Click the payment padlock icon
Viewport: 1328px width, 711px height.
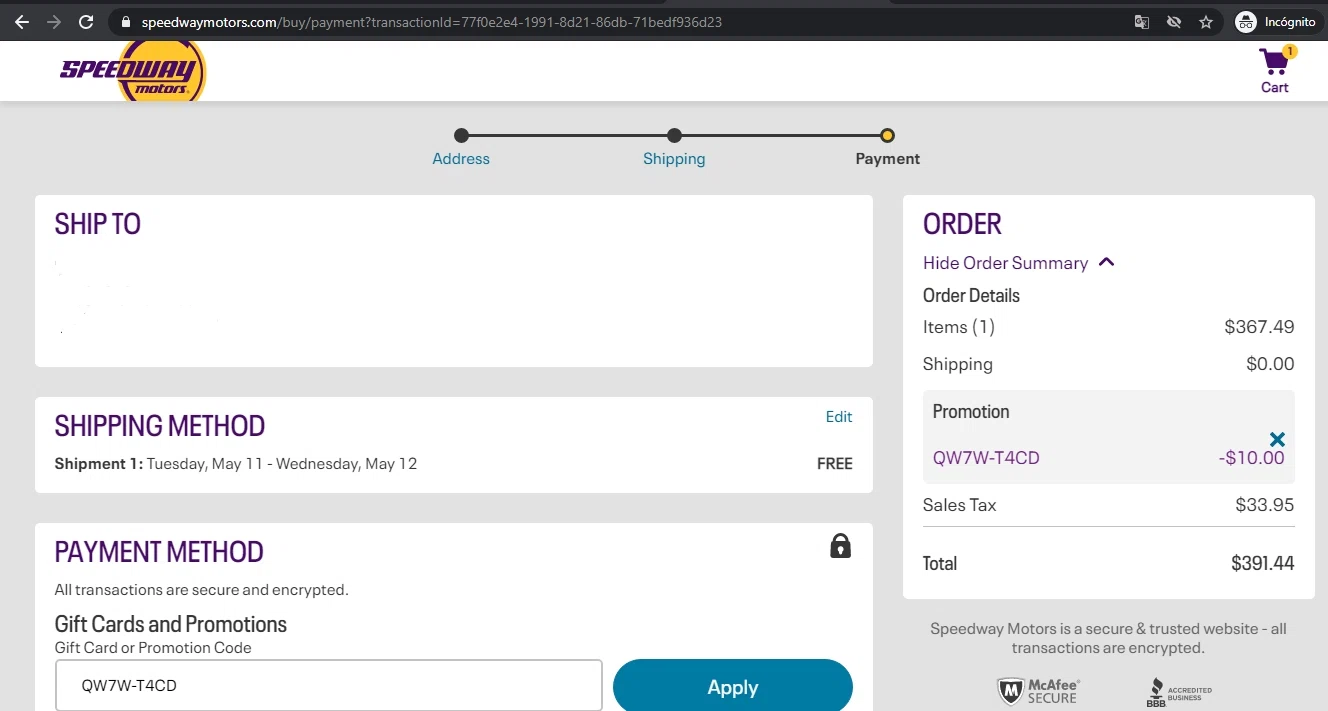point(840,546)
